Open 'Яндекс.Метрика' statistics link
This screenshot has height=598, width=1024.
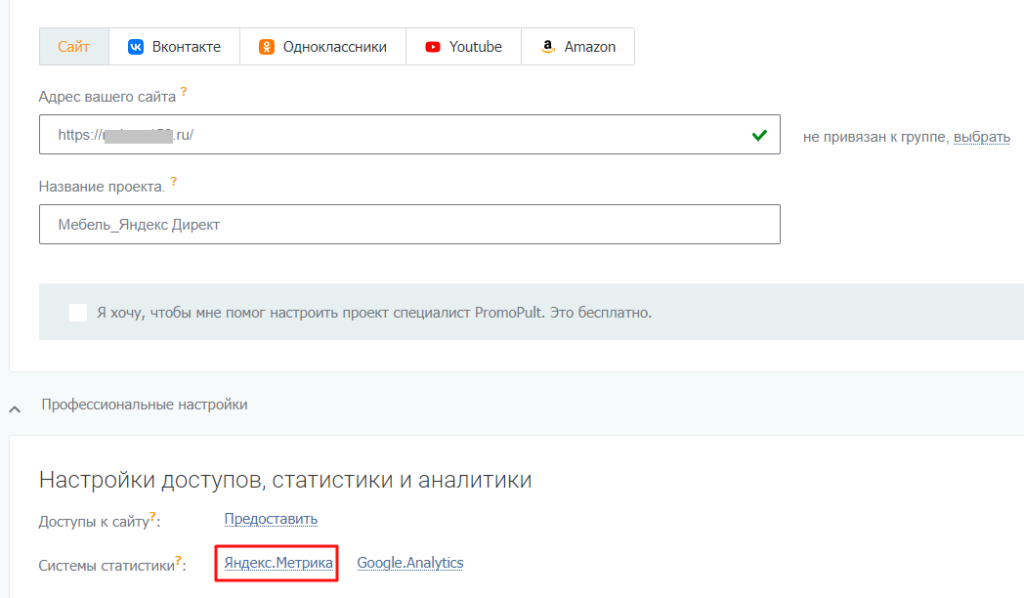click(x=278, y=563)
